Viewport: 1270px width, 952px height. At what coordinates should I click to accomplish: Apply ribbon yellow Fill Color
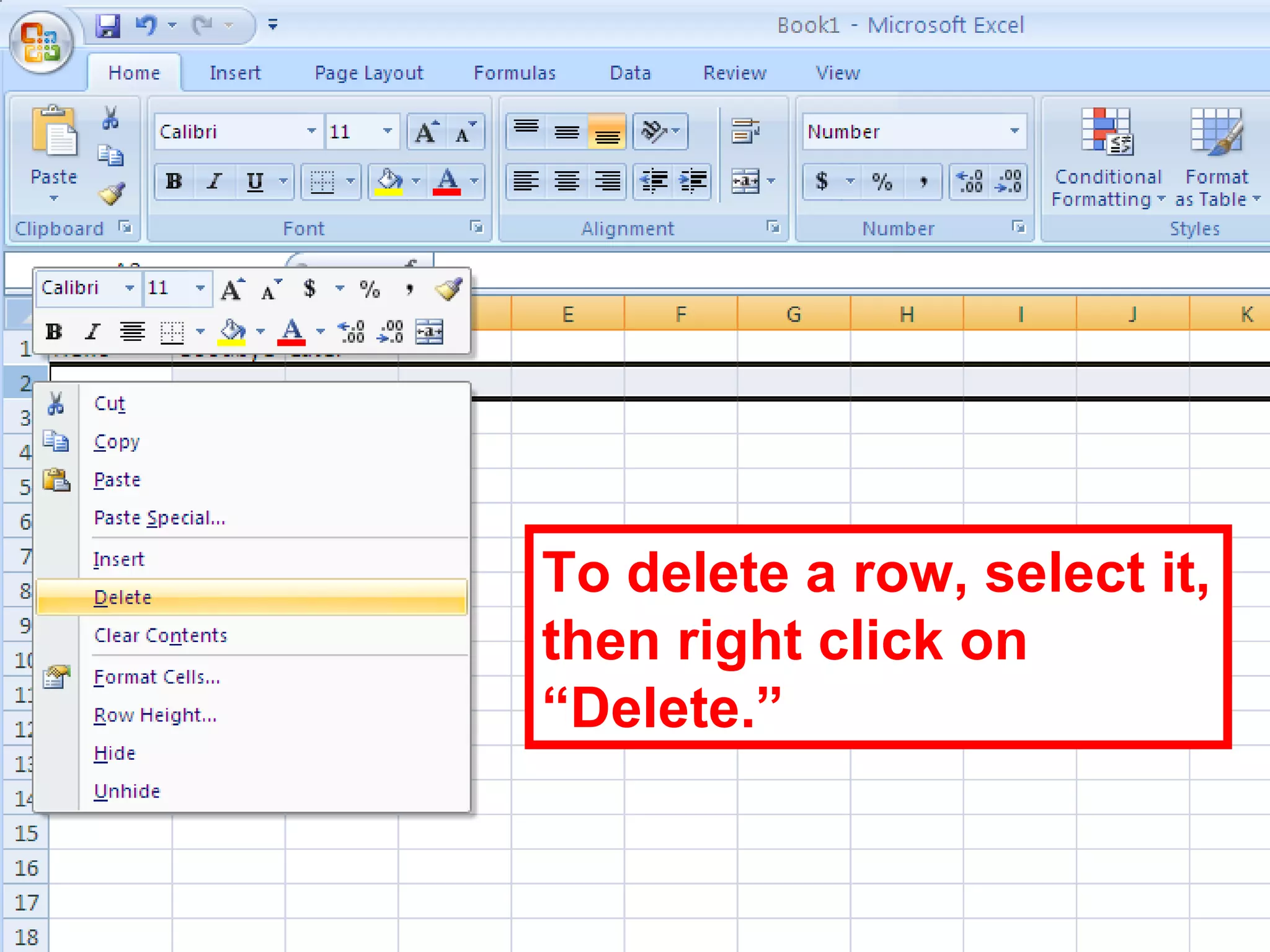tap(389, 182)
